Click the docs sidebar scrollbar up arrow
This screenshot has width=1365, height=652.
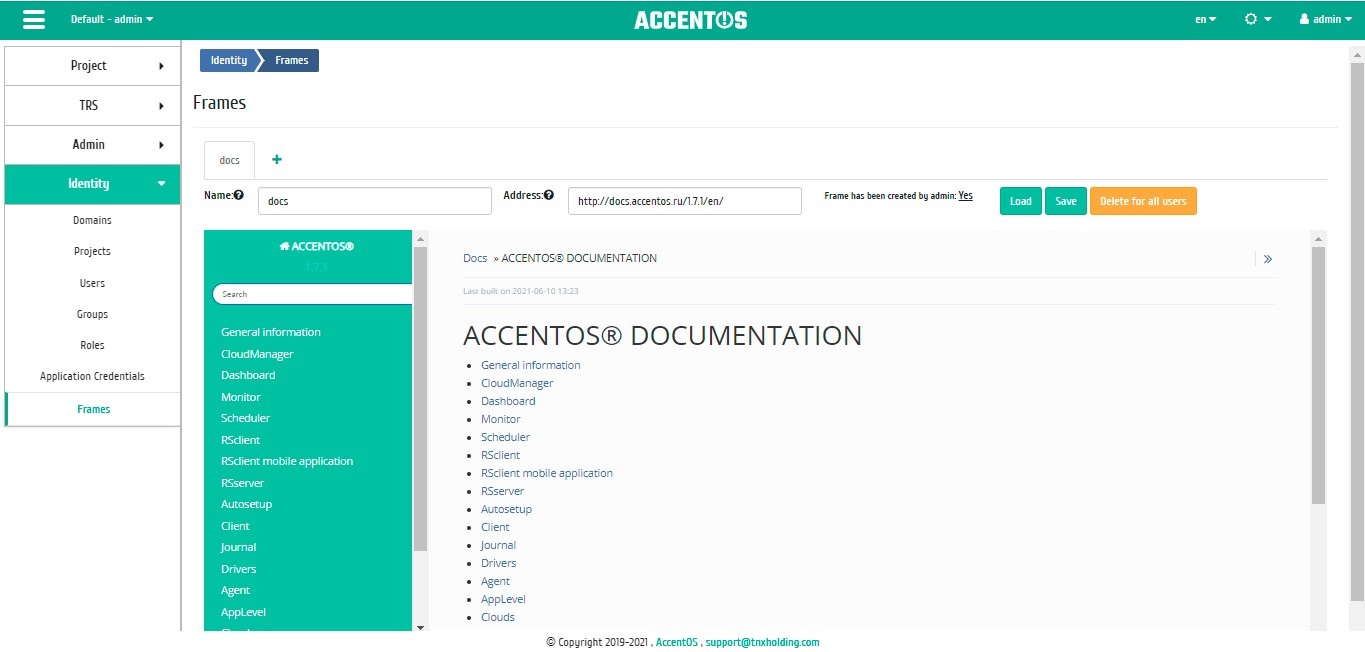pos(420,238)
